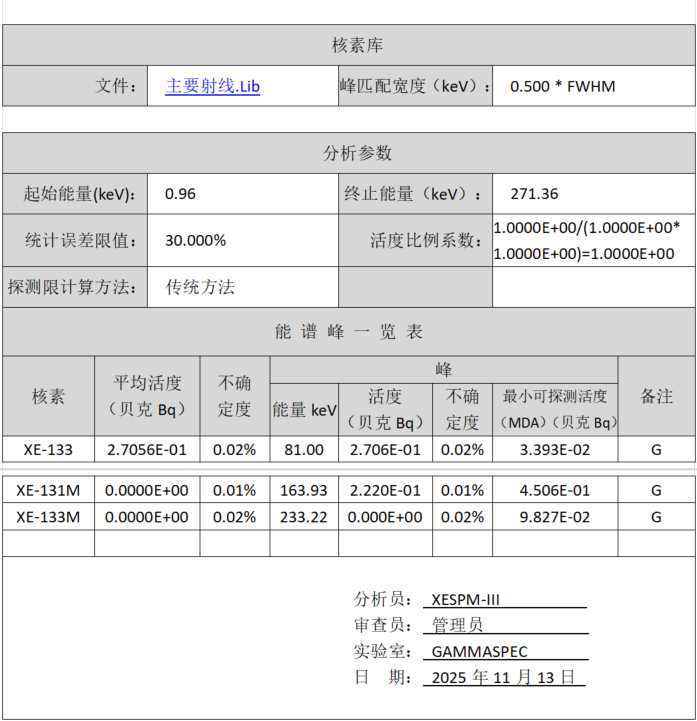
Task: Open the 主要射线.Lib file link
Action: (212, 87)
